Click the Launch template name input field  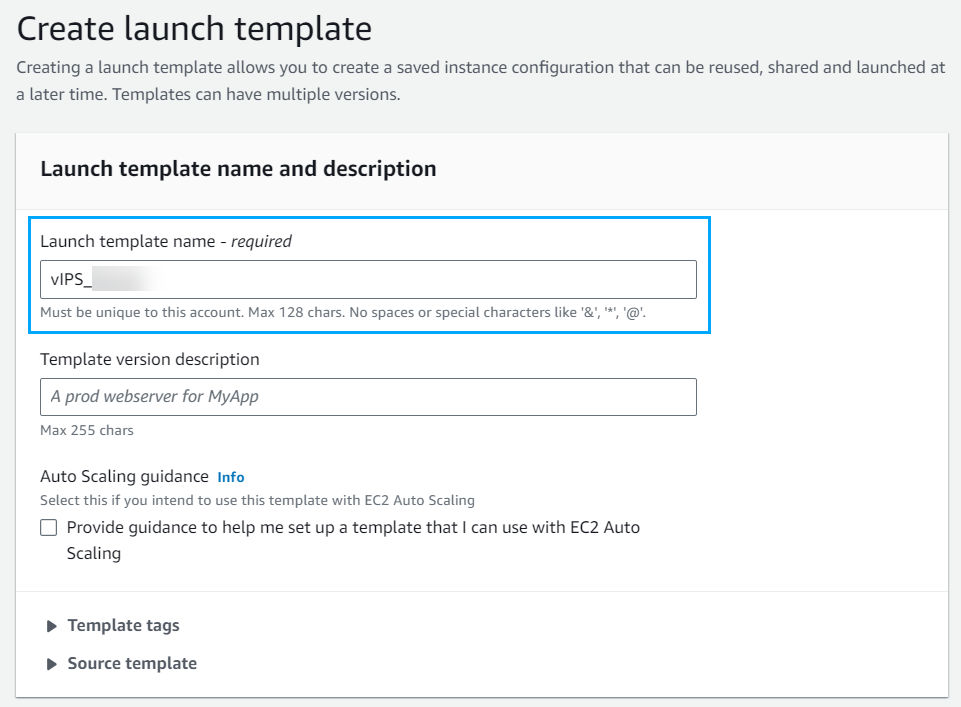[368, 279]
